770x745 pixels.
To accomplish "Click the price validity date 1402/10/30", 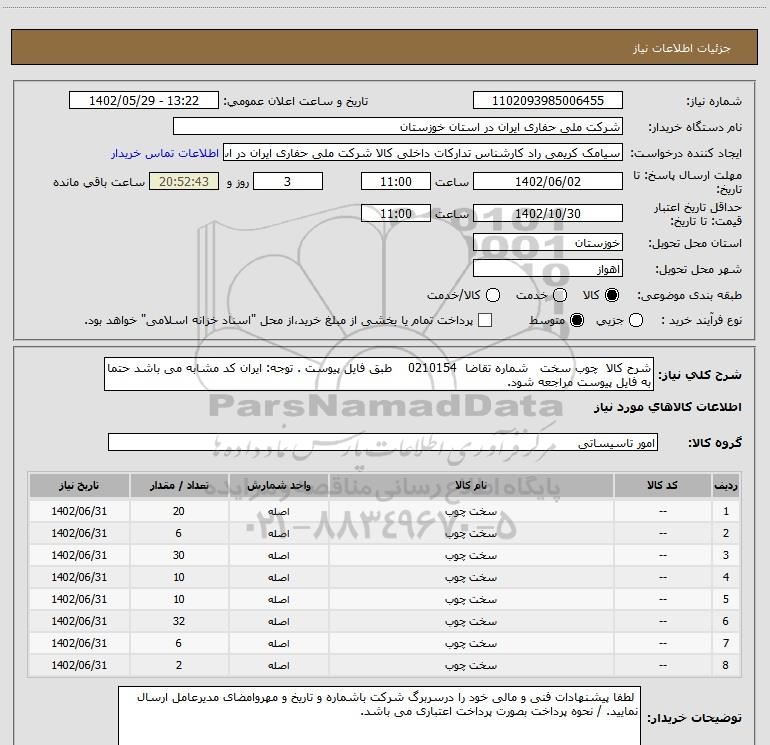I will pyautogui.click(x=547, y=214).
